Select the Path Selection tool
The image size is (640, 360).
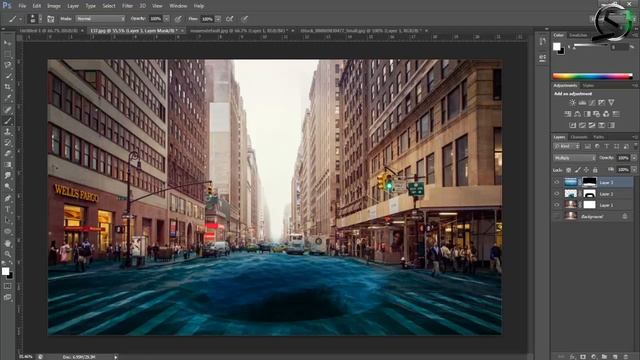pos(7,220)
